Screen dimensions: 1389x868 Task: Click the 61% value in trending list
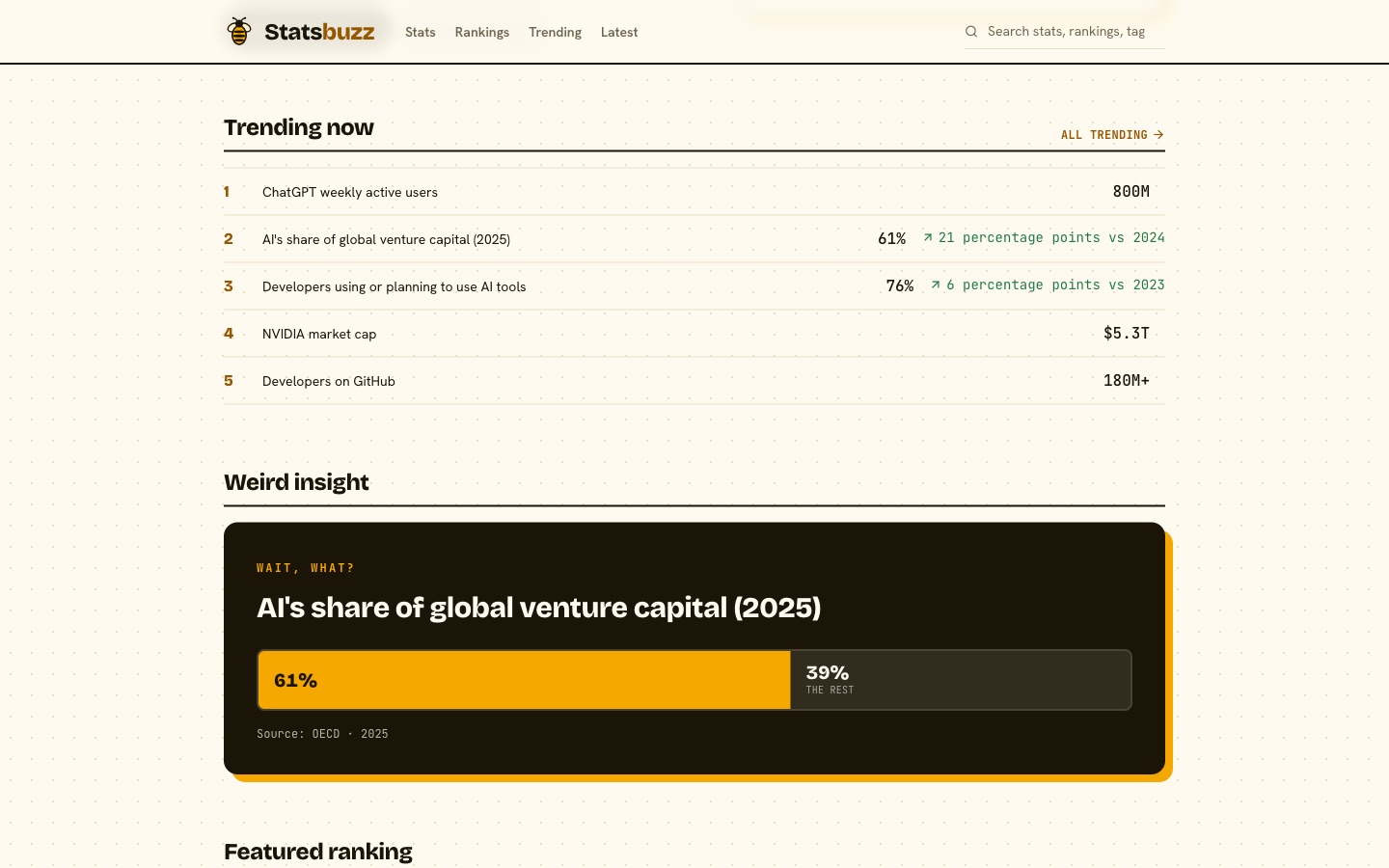(x=891, y=239)
